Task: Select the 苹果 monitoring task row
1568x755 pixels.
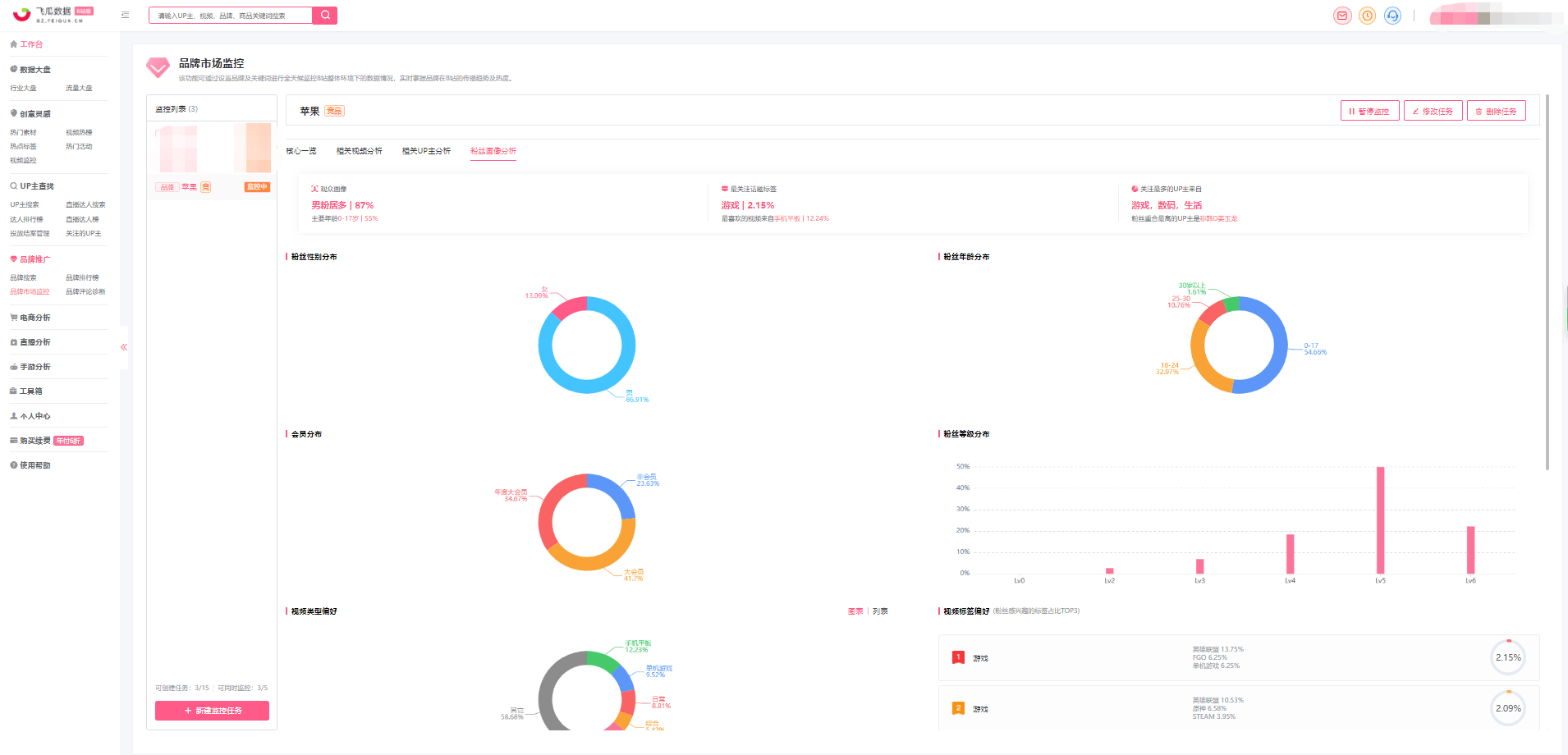Action: click(212, 187)
